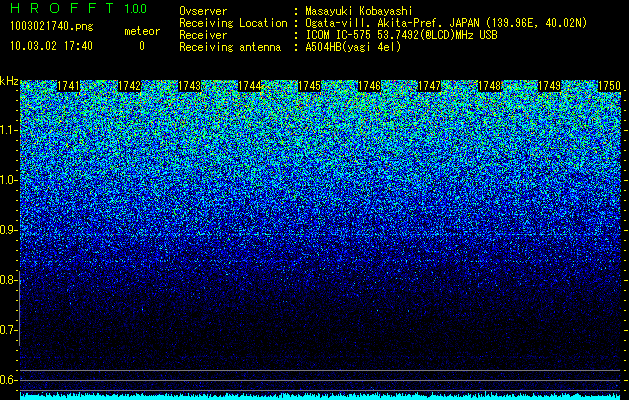629x400 pixels.
Task: Click the meteor label
Action: (142, 31)
